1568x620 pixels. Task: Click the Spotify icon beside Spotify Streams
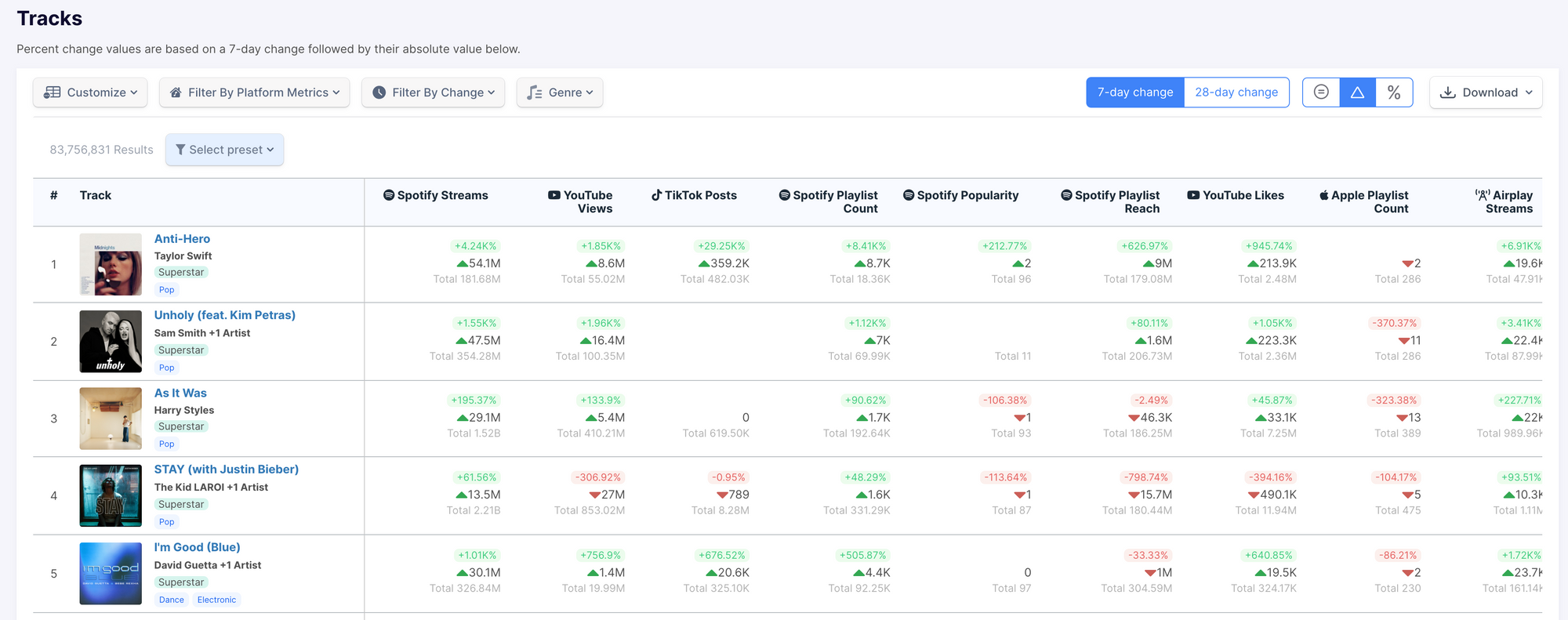pos(388,195)
